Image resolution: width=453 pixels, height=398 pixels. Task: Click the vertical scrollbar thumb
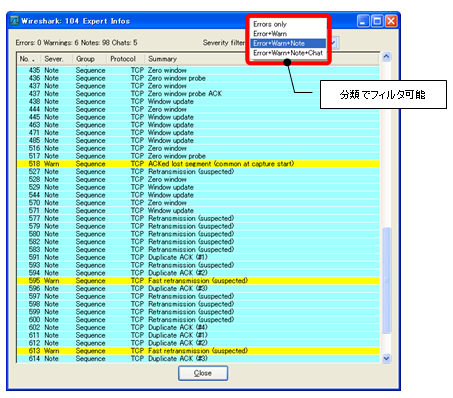(x=386, y=280)
